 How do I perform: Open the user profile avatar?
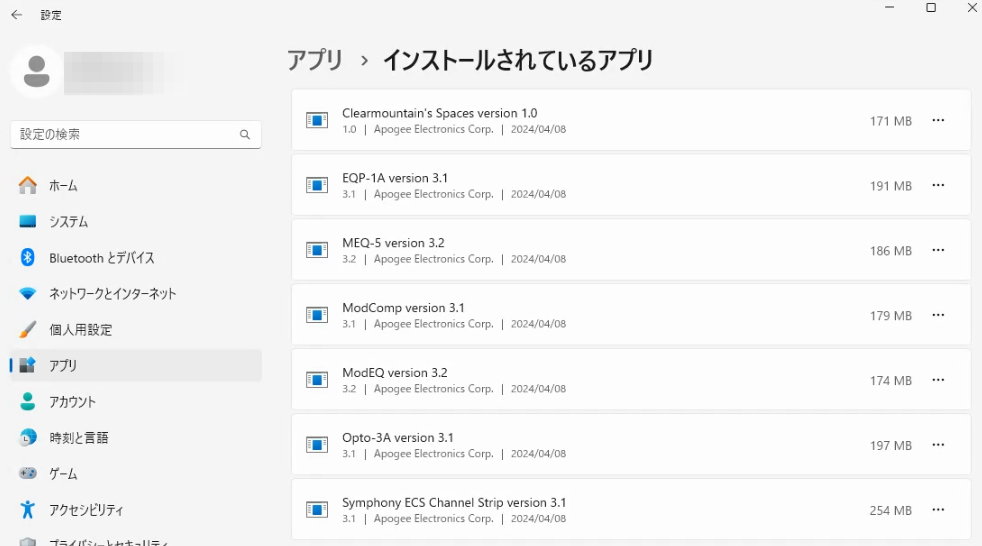pos(36,71)
